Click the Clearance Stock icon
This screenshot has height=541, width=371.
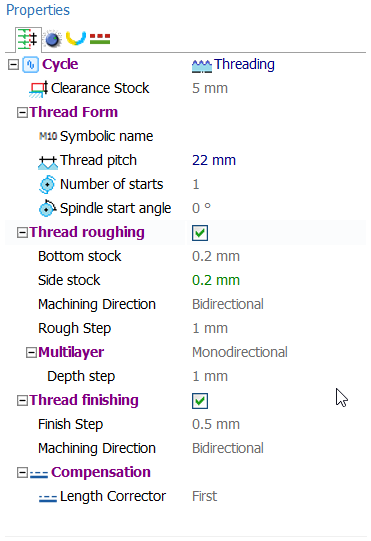(x=38, y=89)
